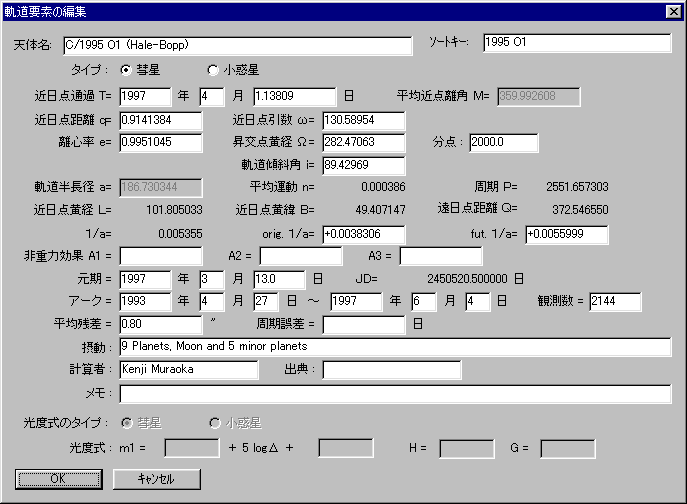Close the 軌道要素の編集 dialog

coord(673,11)
